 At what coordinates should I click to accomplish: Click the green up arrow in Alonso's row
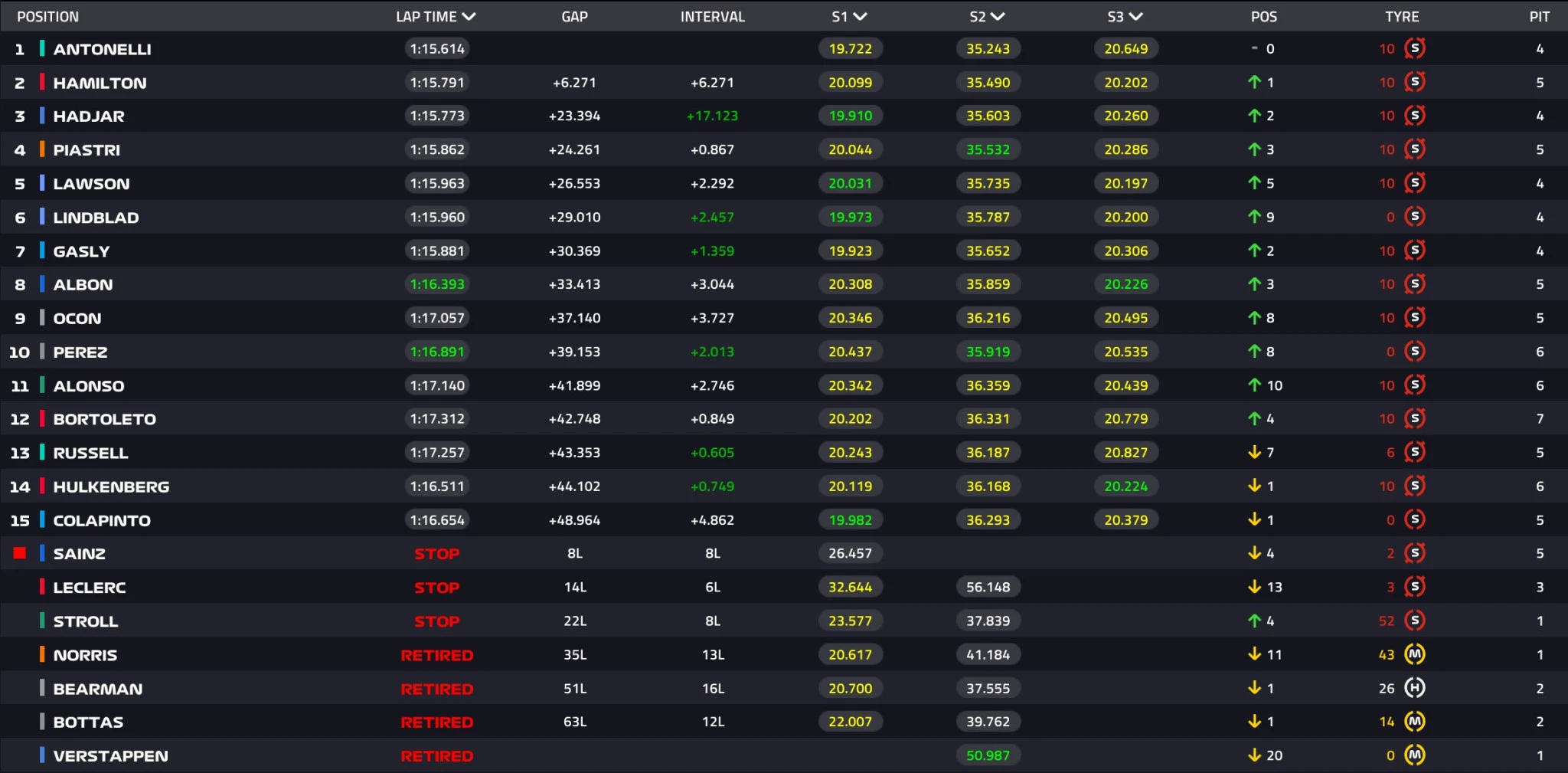pyautogui.click(x=1254, y=385)
